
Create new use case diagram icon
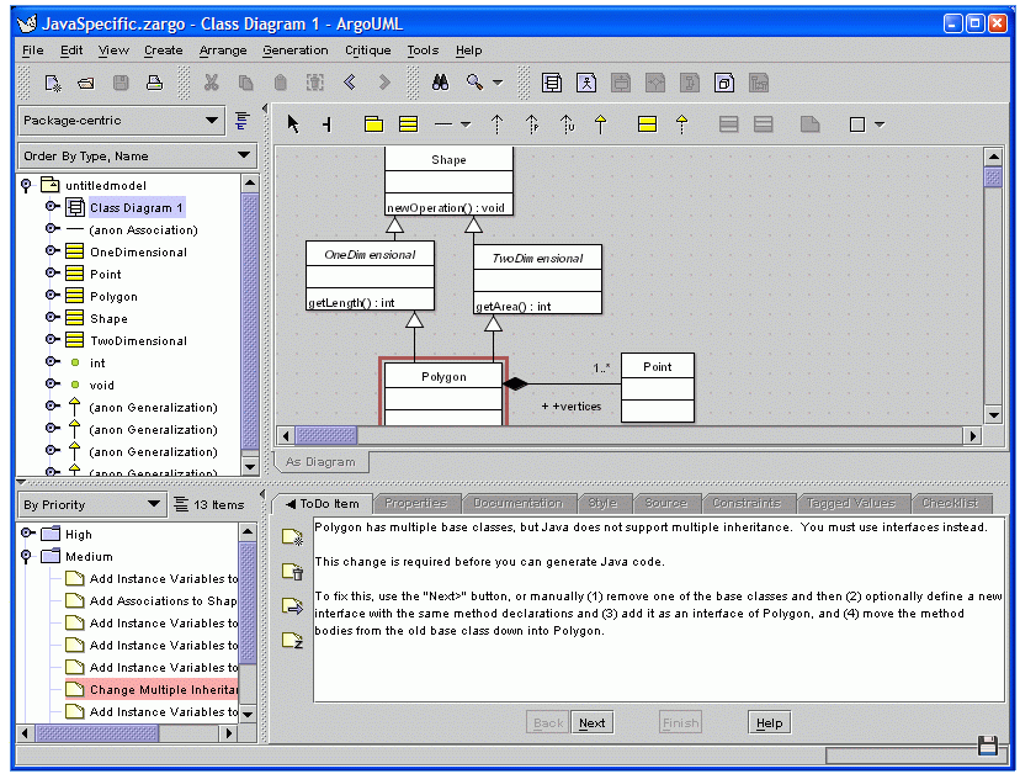click(x=586, y=83)
